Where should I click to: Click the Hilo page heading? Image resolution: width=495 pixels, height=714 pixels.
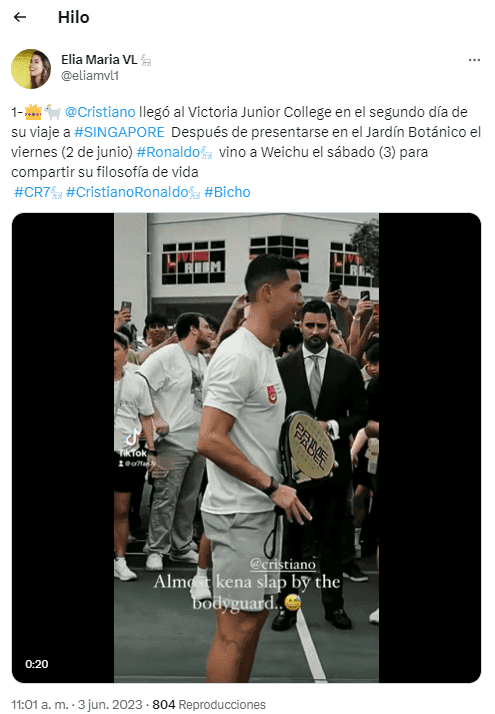pos(74,17)
